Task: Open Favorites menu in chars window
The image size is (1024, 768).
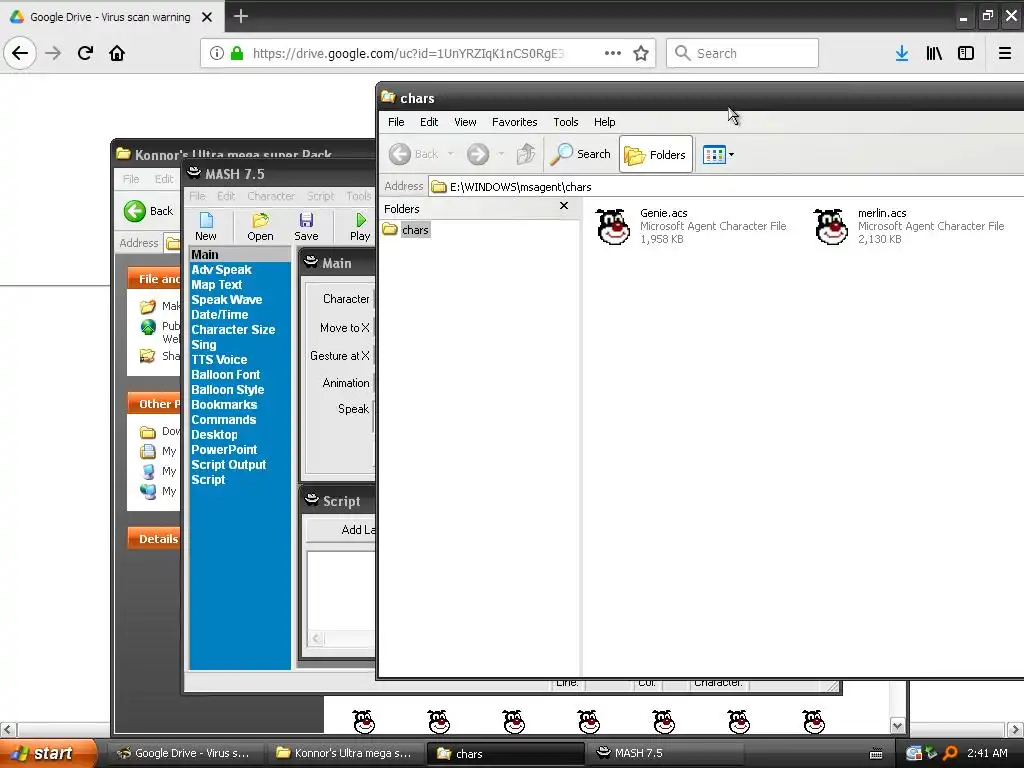Action: point(515,122)
